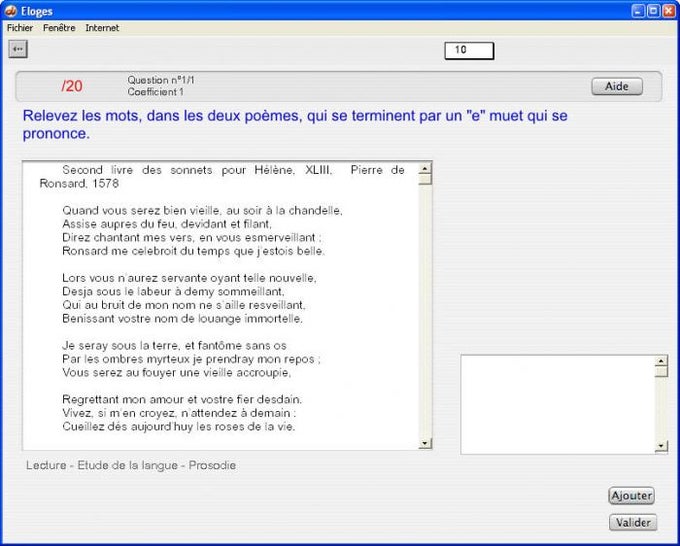
Task: Click the word "Hélène" in the poem title
Action: pyautogui.click(x=274, y=170)
